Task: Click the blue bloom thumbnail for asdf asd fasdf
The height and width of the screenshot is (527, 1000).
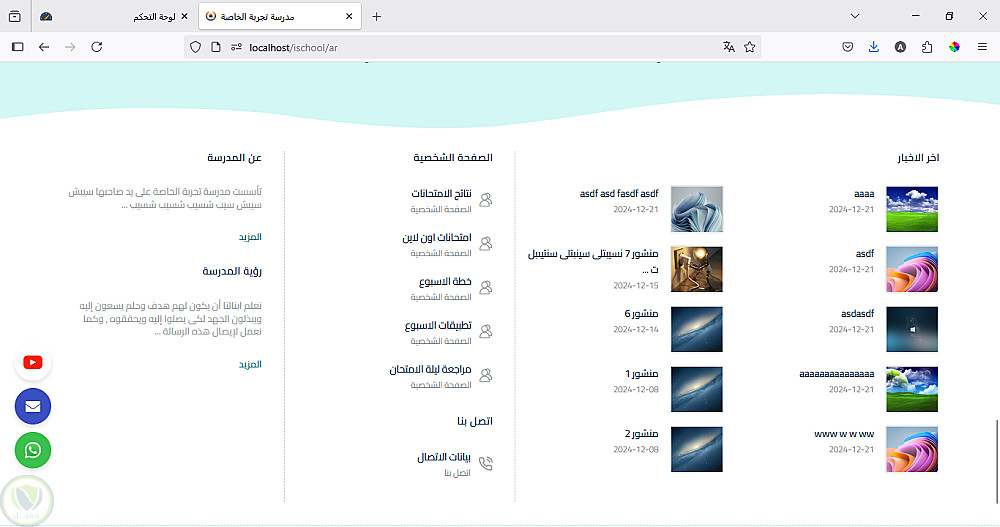Action: tap(696, 209)
